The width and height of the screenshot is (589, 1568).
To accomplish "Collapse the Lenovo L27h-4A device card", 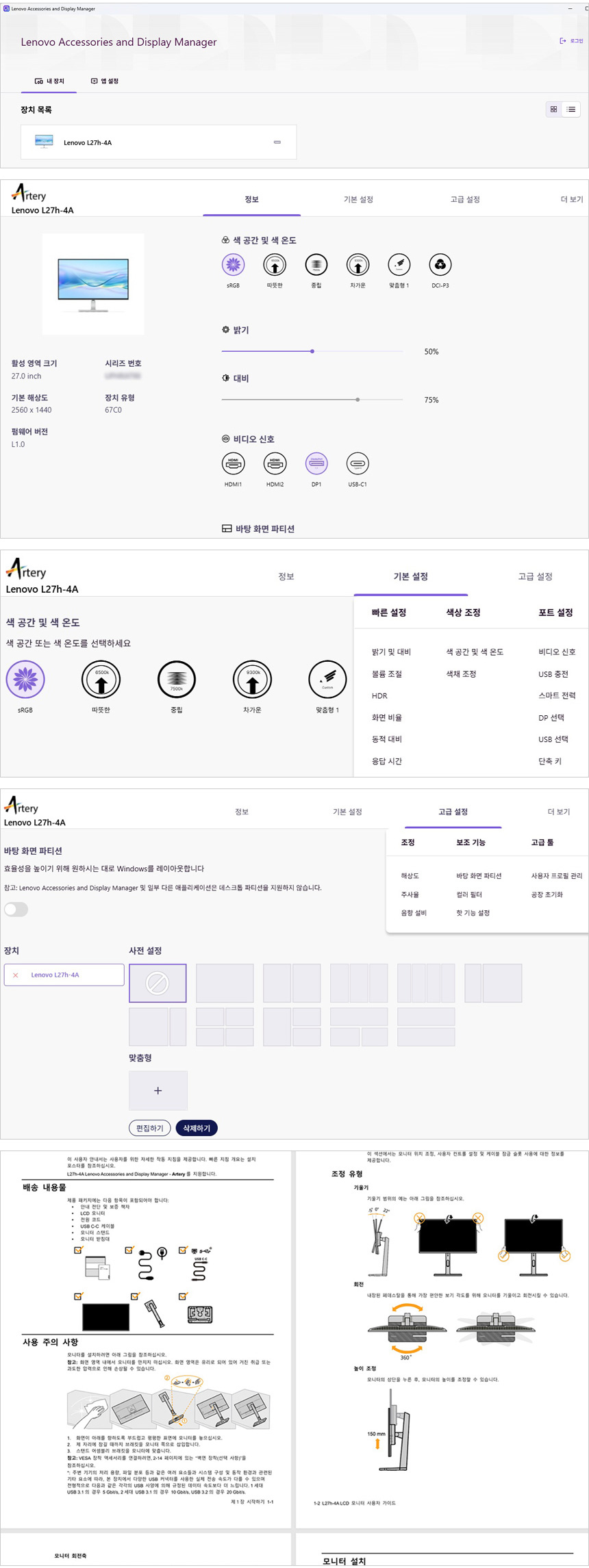I will (x=277, y=142).
